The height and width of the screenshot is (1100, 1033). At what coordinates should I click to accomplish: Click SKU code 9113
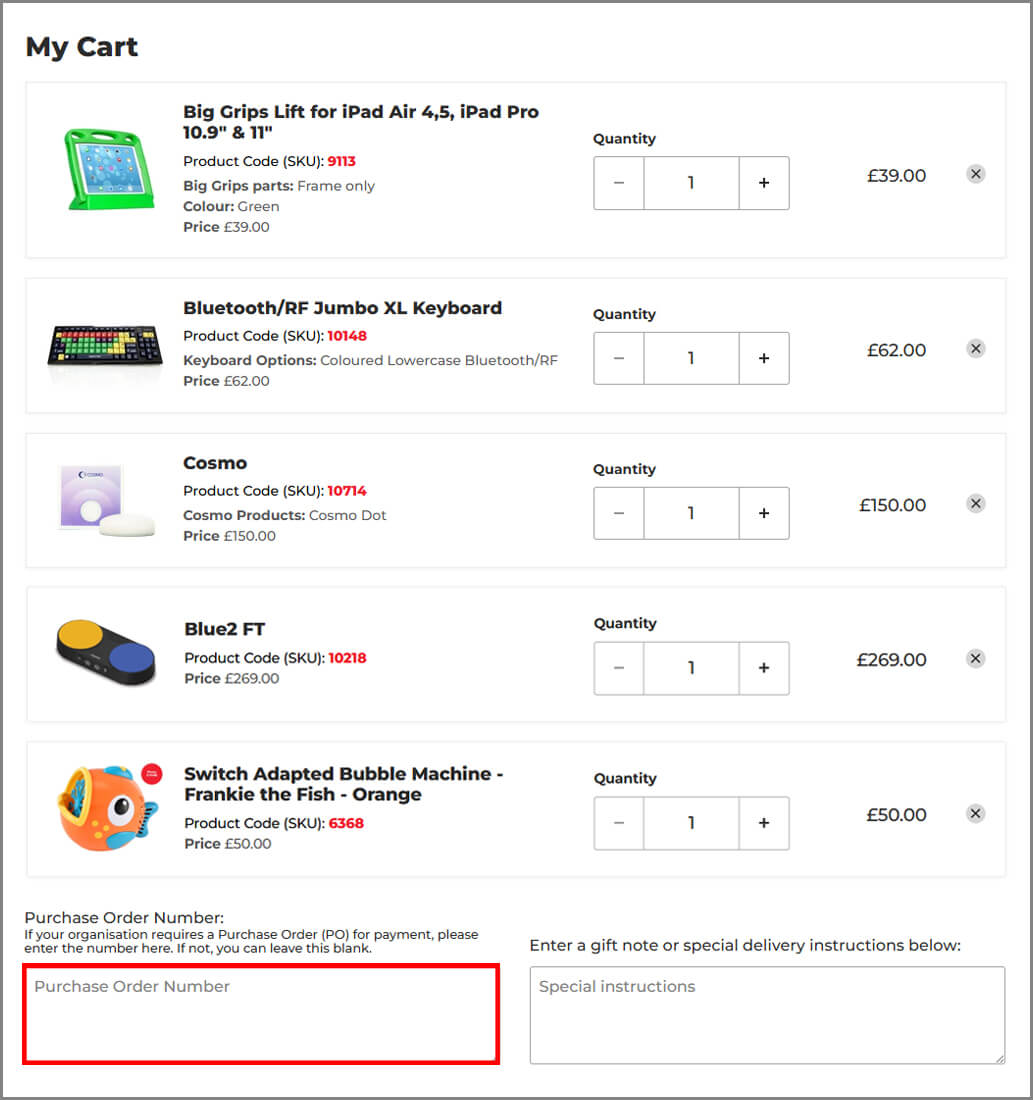pos(342,161)
